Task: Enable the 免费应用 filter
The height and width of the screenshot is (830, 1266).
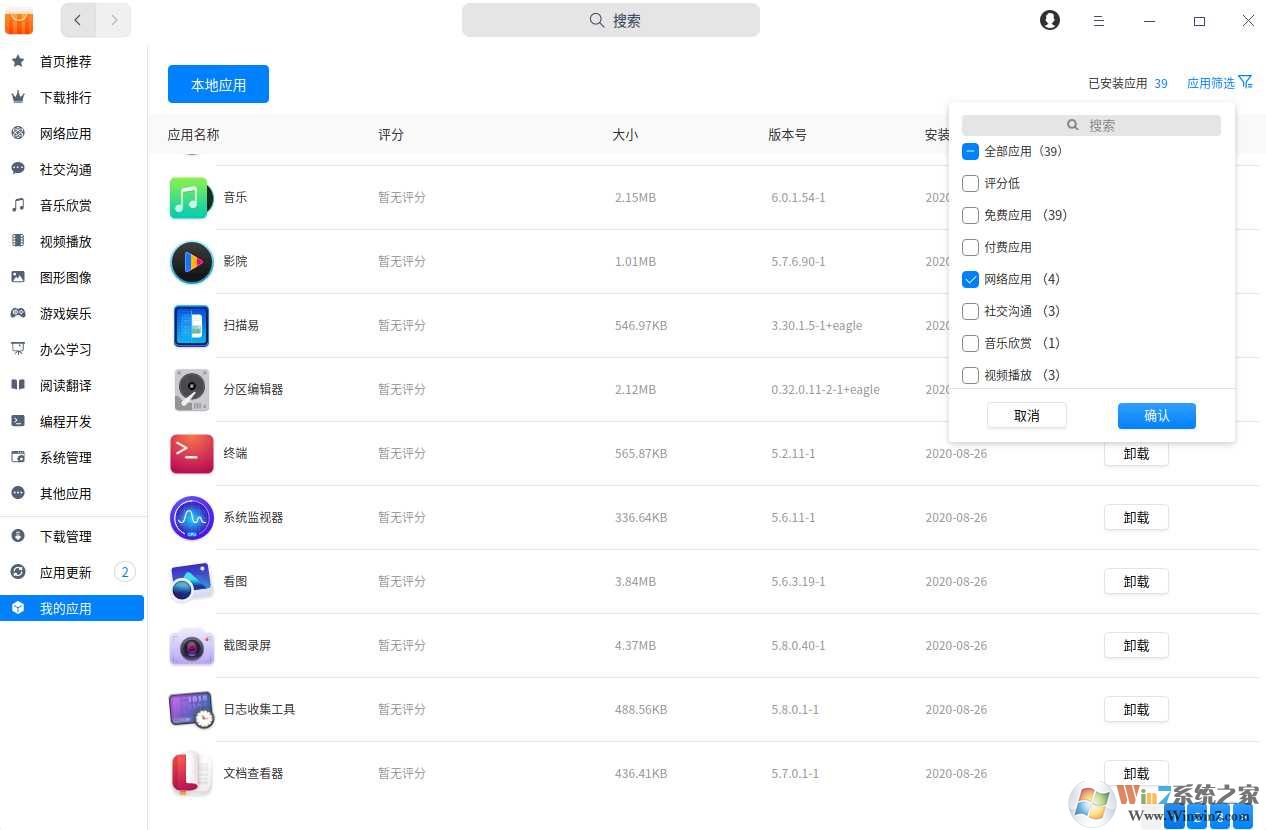Action: coord(970,215)
